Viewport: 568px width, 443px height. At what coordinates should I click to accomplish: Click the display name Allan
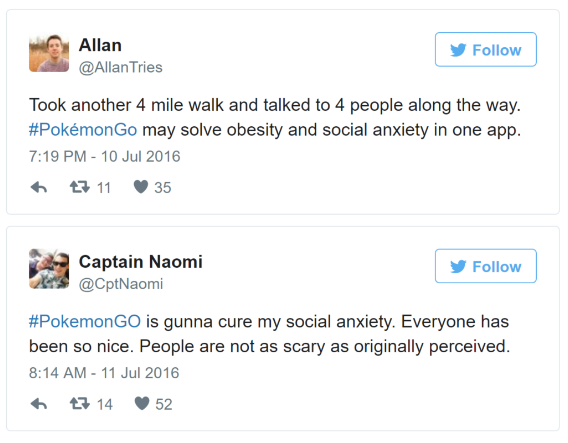point(100,45)
